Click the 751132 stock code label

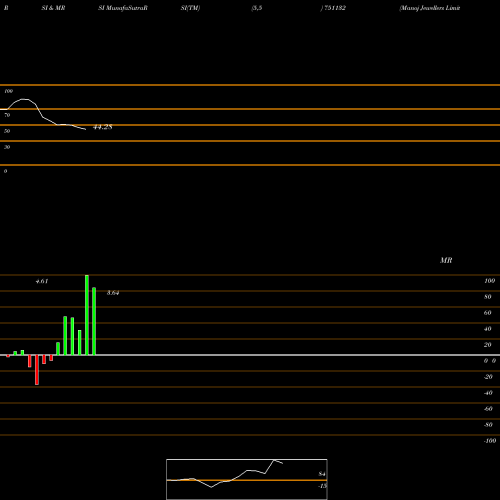coord(335,8)
